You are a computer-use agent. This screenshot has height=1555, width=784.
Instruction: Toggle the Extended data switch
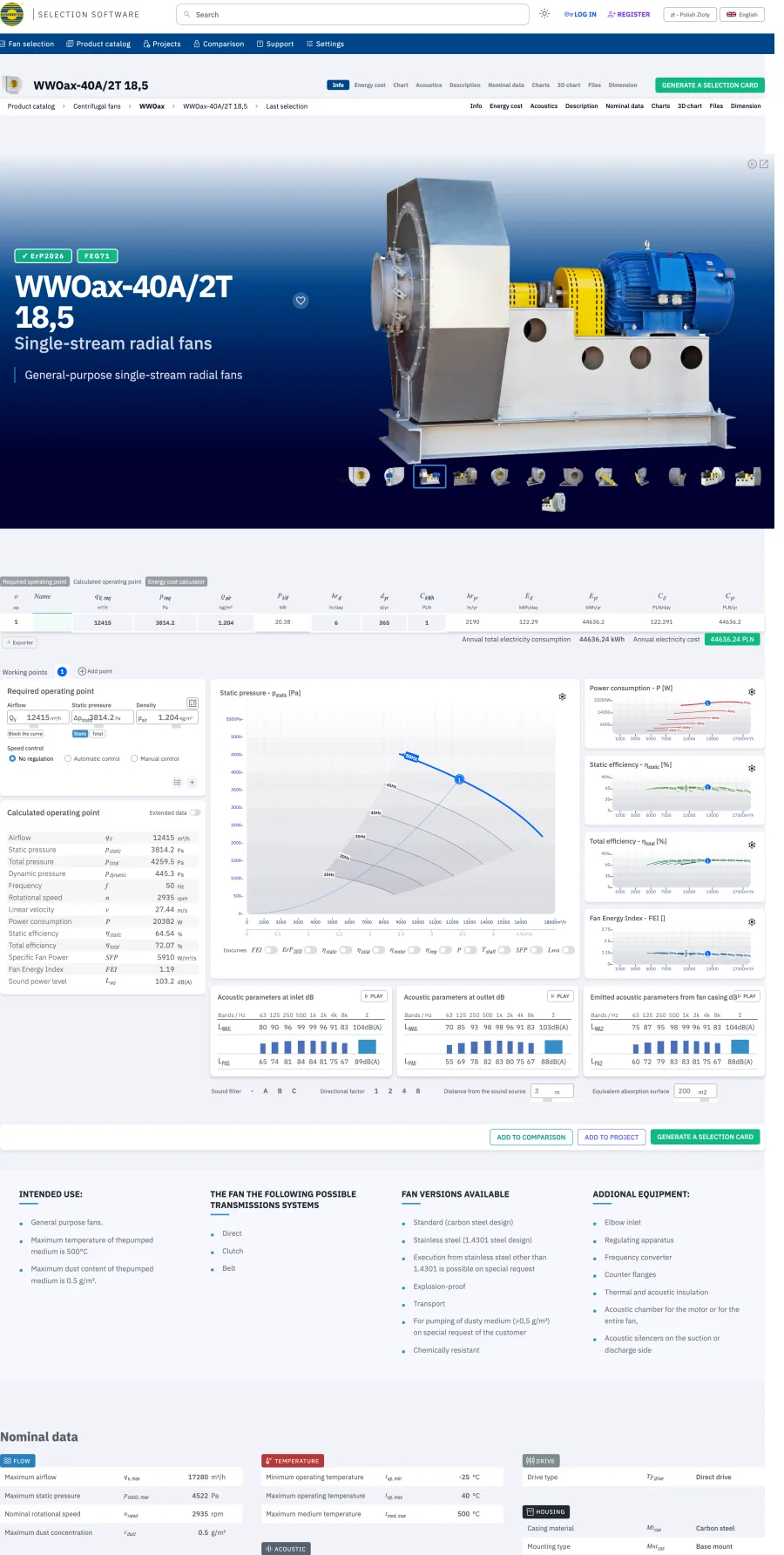tap(195, 812)
